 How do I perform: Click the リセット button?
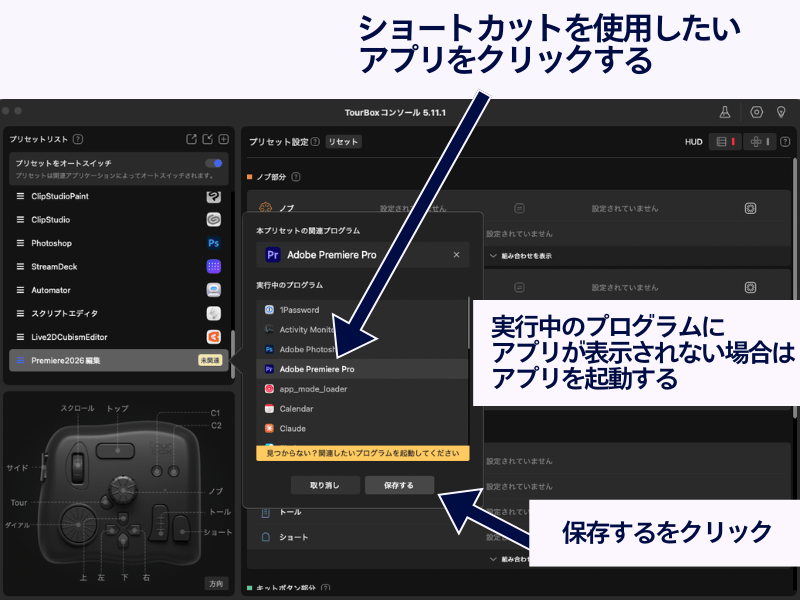[x=343, y=142]
